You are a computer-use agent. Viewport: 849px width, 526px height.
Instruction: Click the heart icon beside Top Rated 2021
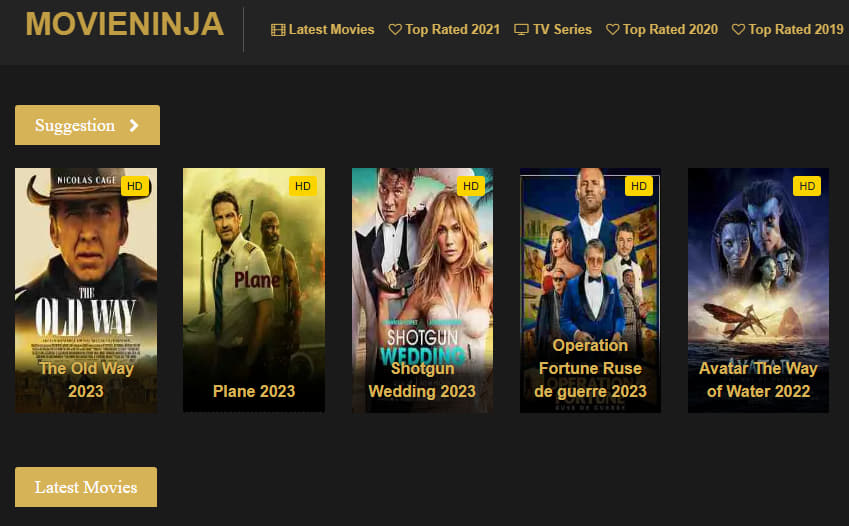click(395, 29)
